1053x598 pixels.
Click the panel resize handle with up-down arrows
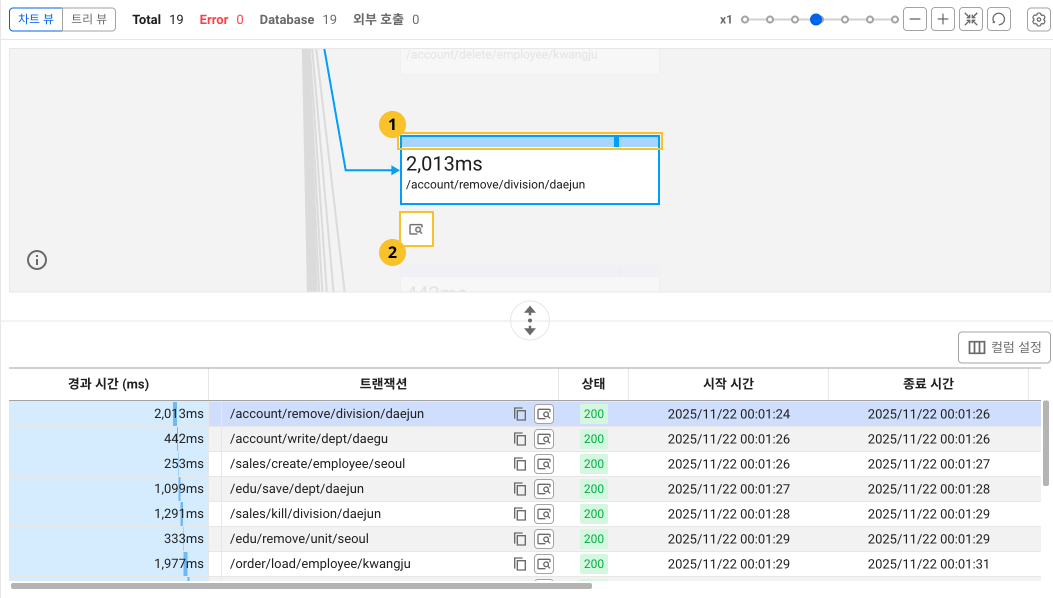click(x=530, y=320)
